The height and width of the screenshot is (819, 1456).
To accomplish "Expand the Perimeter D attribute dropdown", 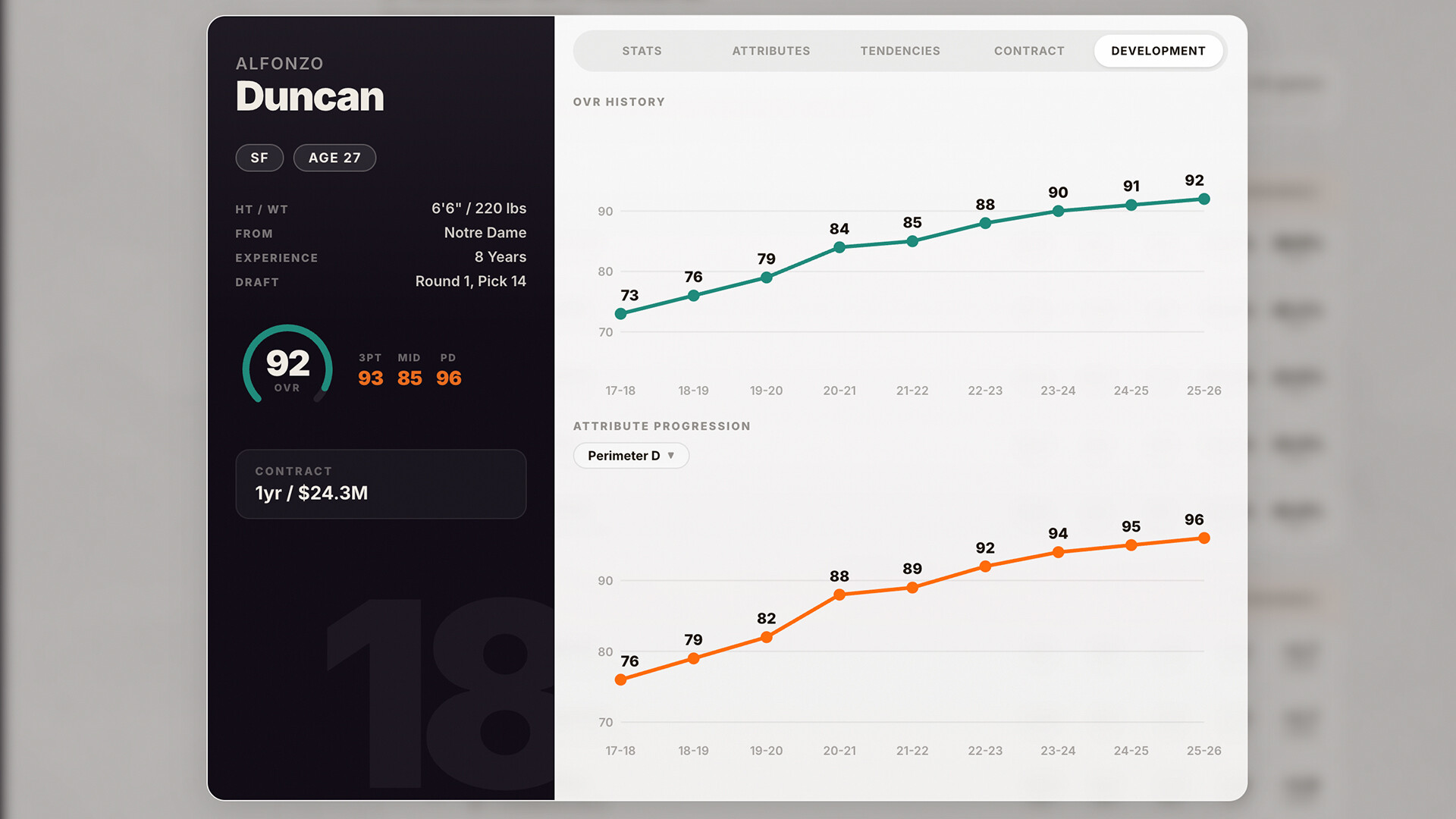I will coord(623,456).
